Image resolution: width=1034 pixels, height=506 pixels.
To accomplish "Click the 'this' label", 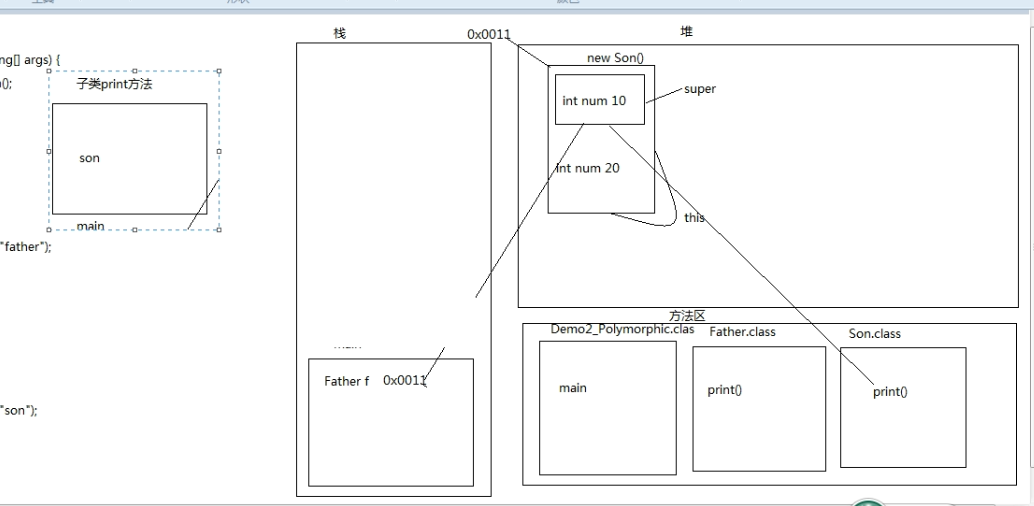I will pyautogui.click(x=694, y=217).
